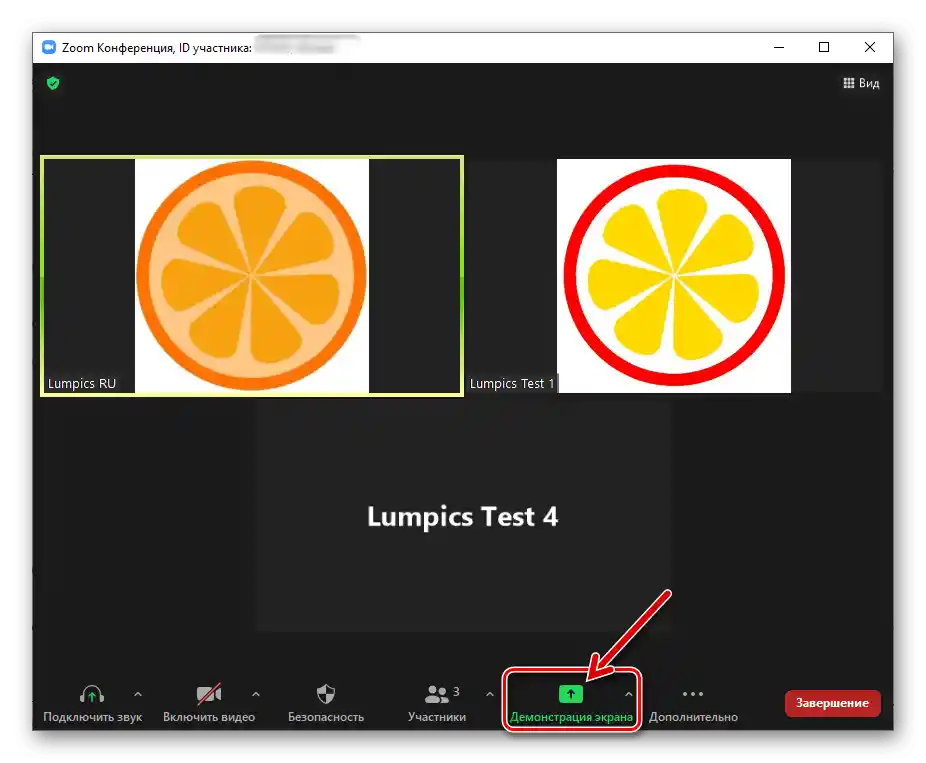
Task: Click the green Демонстрация экрана share icon
Action: (x=570, y=694)
